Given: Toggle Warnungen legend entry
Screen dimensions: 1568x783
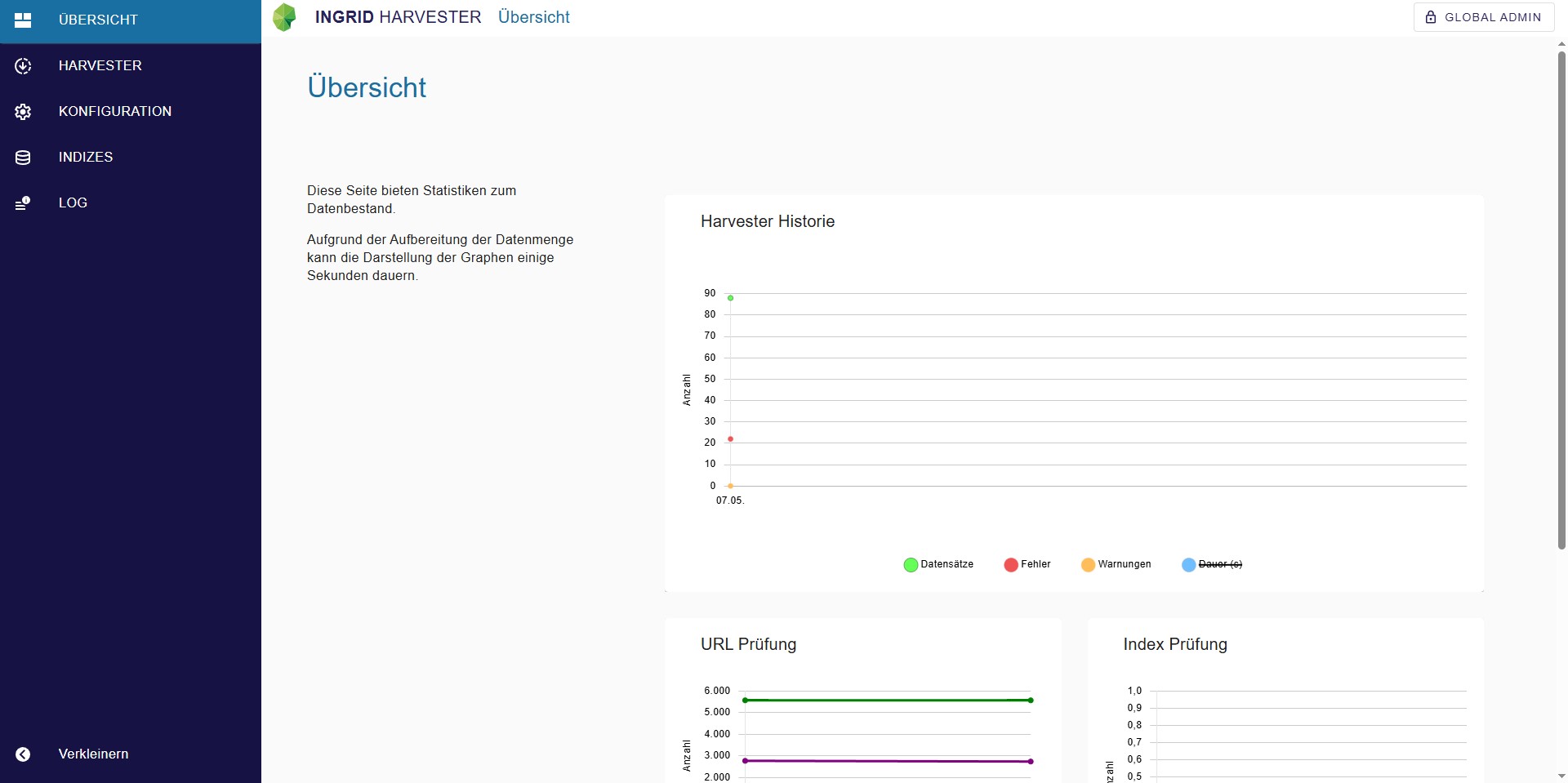Looking at the screenshot, I should point(1116,564).
